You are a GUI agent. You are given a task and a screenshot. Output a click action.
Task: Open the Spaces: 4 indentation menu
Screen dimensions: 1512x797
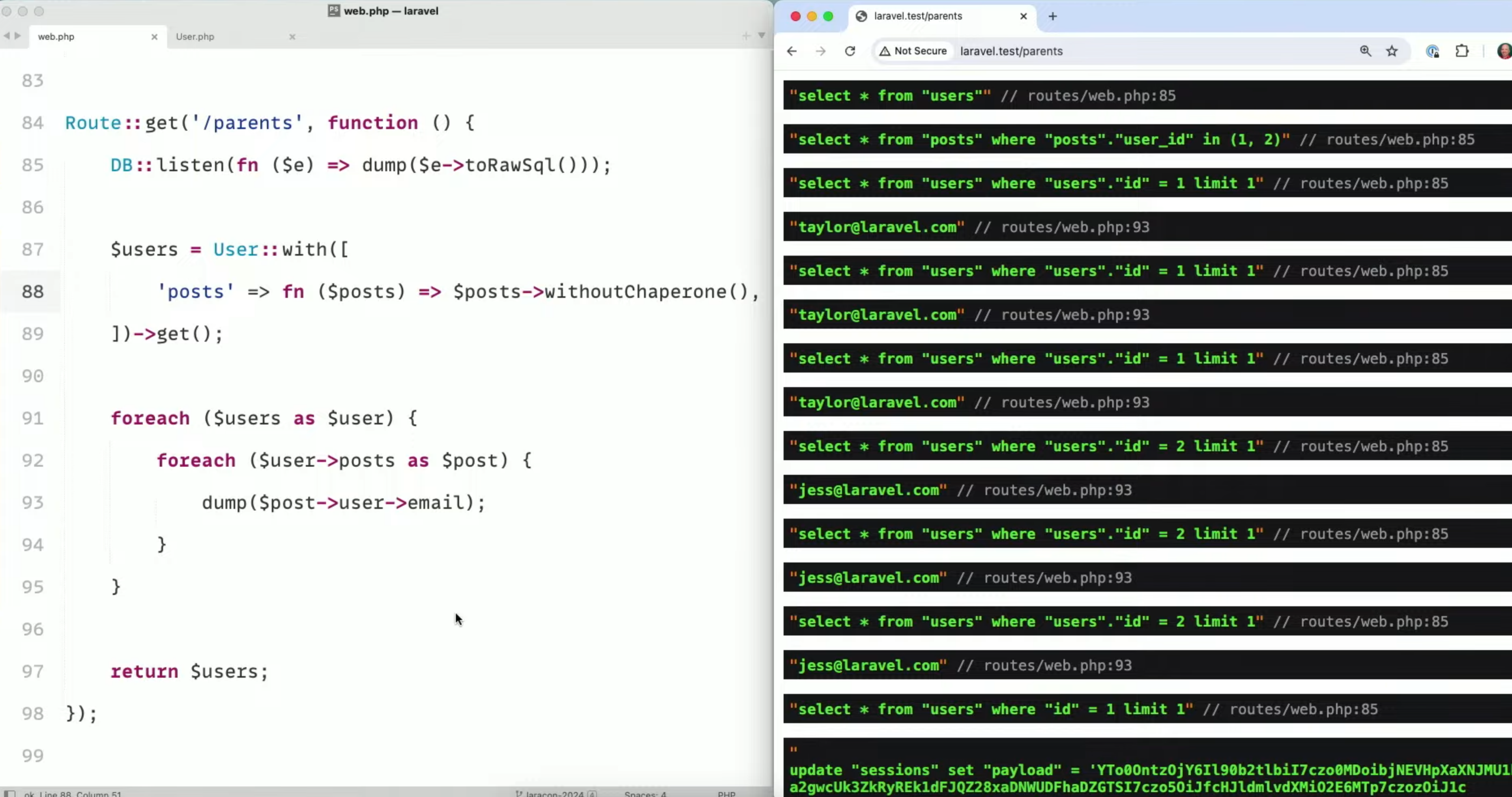(645, 794)
